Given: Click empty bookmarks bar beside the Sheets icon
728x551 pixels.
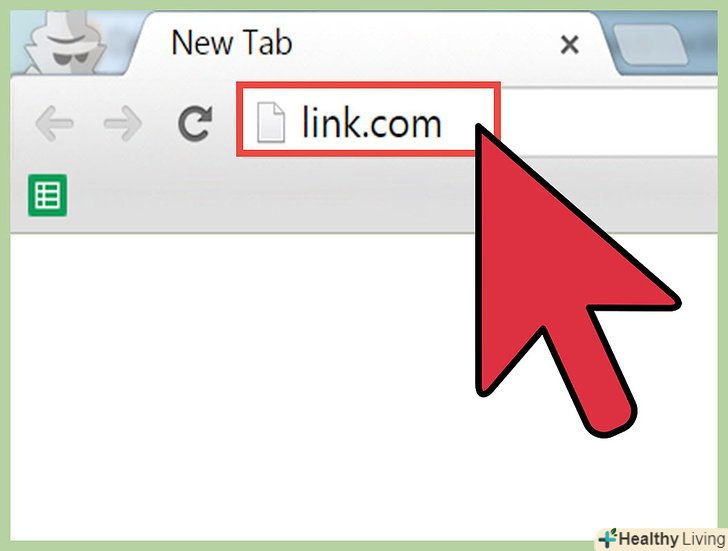Looking at the screenshot, I should tap(269, 195).
